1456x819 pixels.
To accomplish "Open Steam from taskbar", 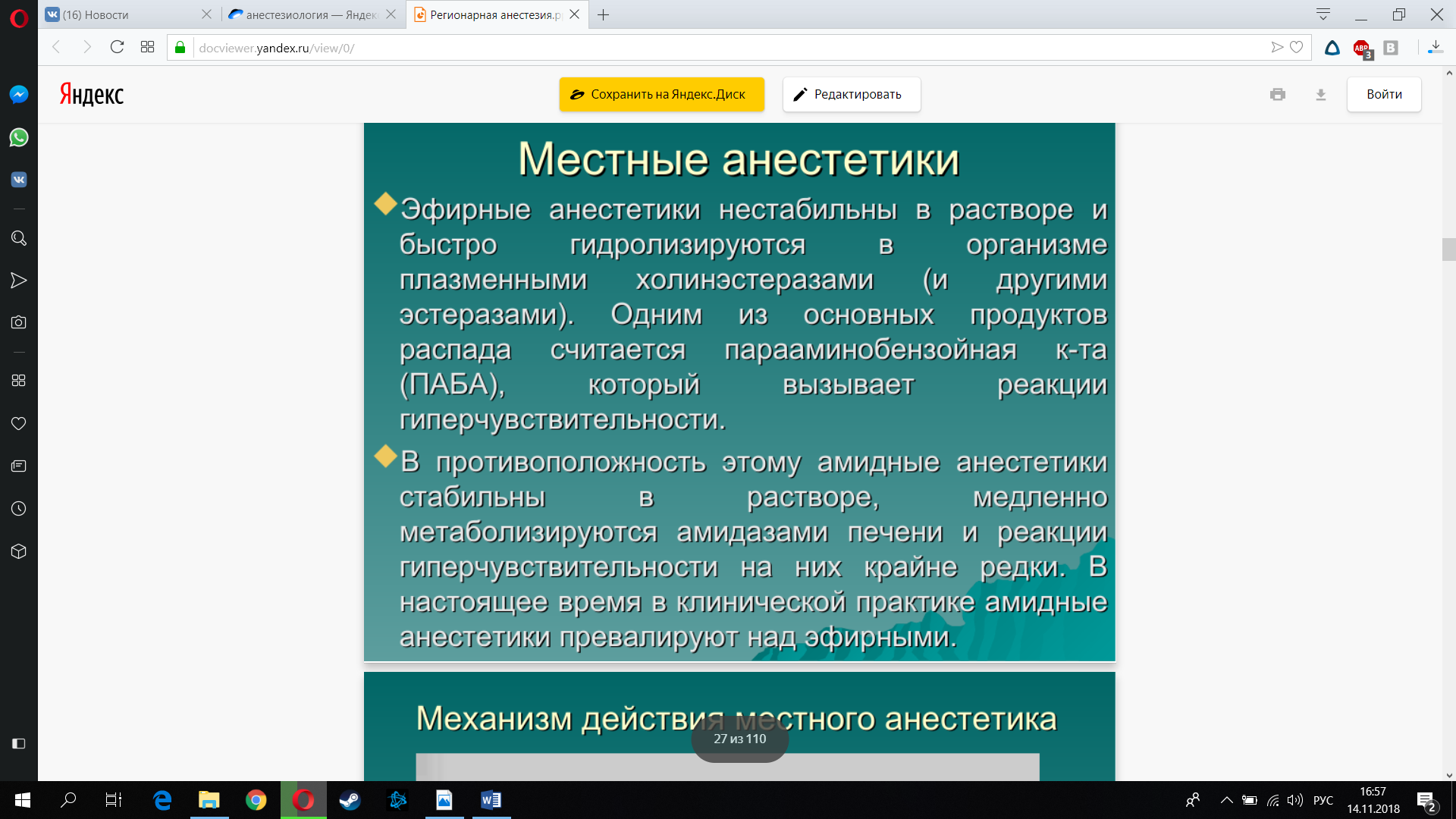I will [x=350, y=800].
